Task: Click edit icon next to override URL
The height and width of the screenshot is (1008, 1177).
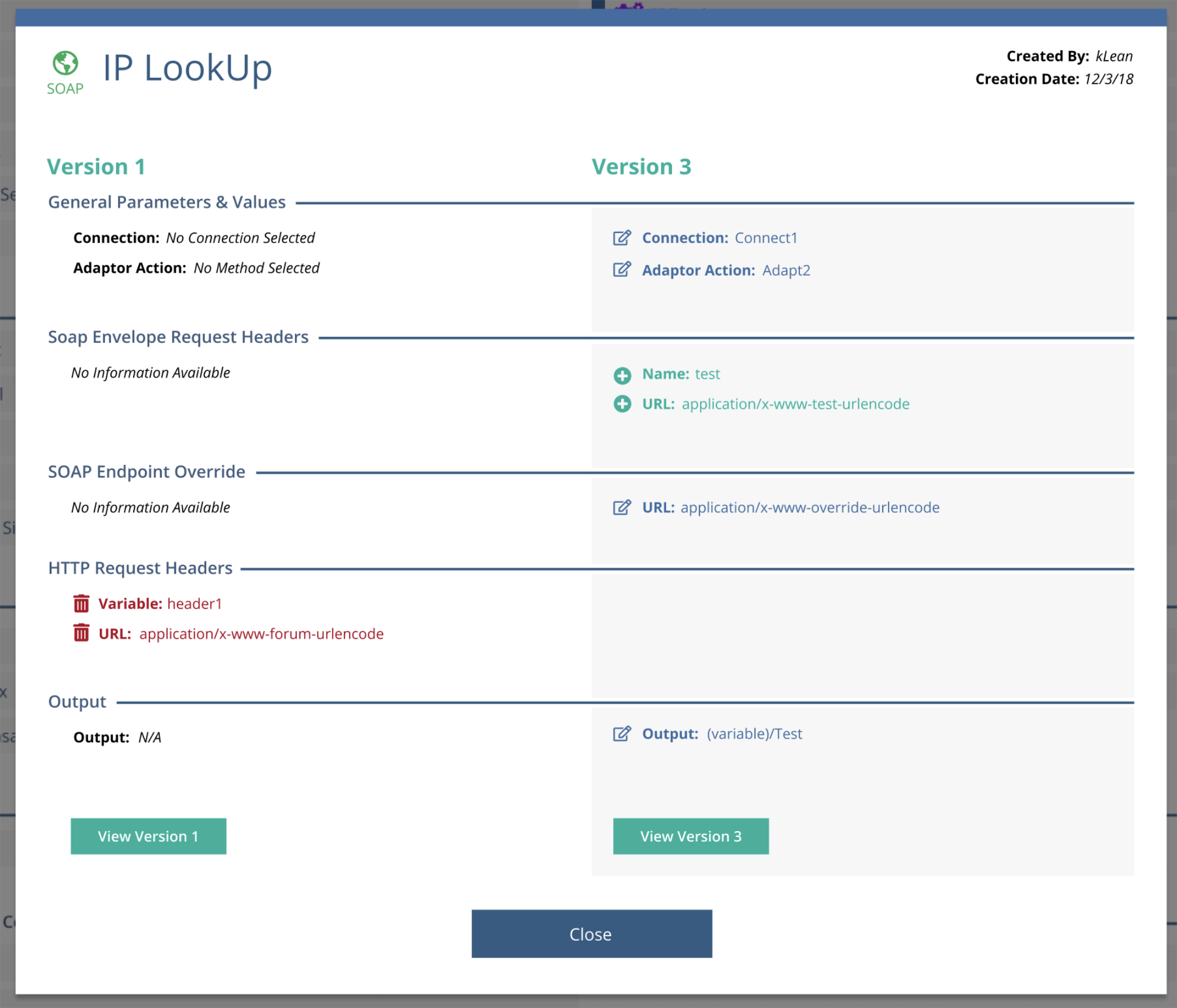Action: [622, 507]
